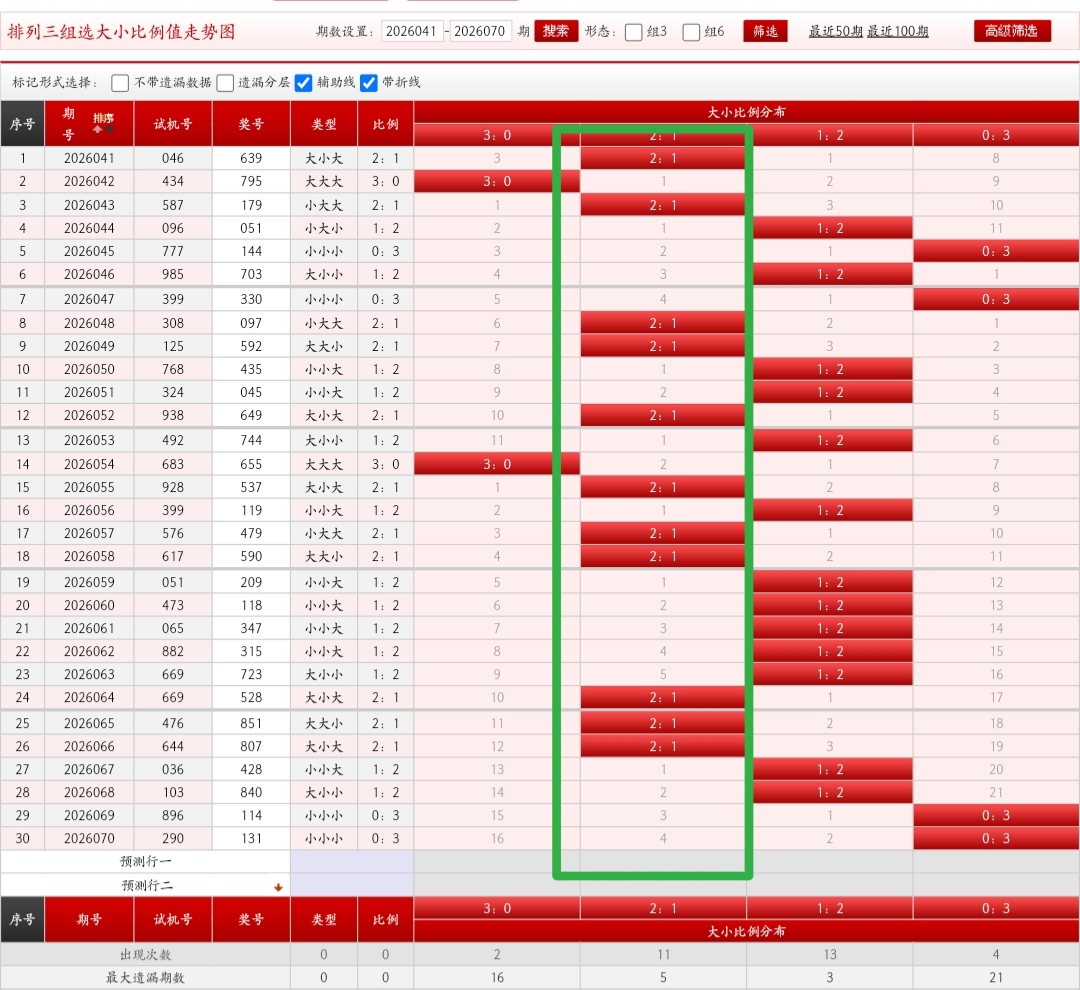Viewport: 1080px width, 990px height.
Task: Disable the 带折线 checkbox
Action: coord(369,83)
